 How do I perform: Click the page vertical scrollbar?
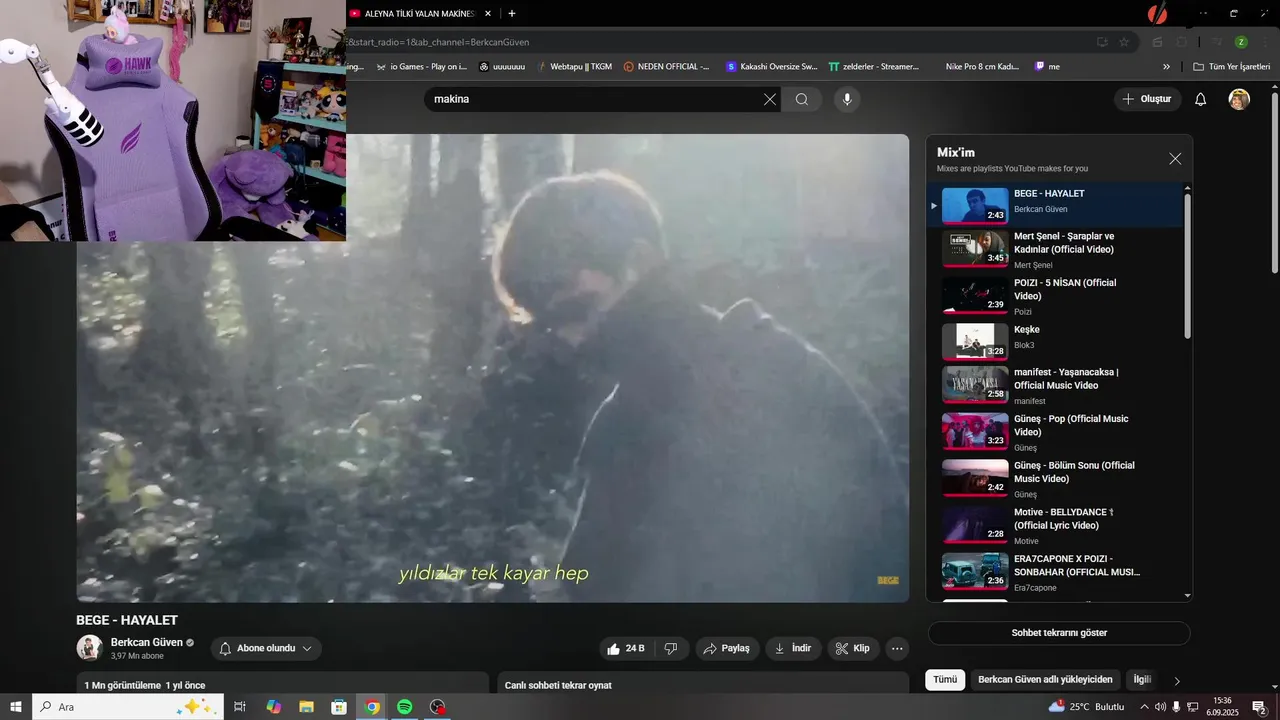[x=1274, y=183]
